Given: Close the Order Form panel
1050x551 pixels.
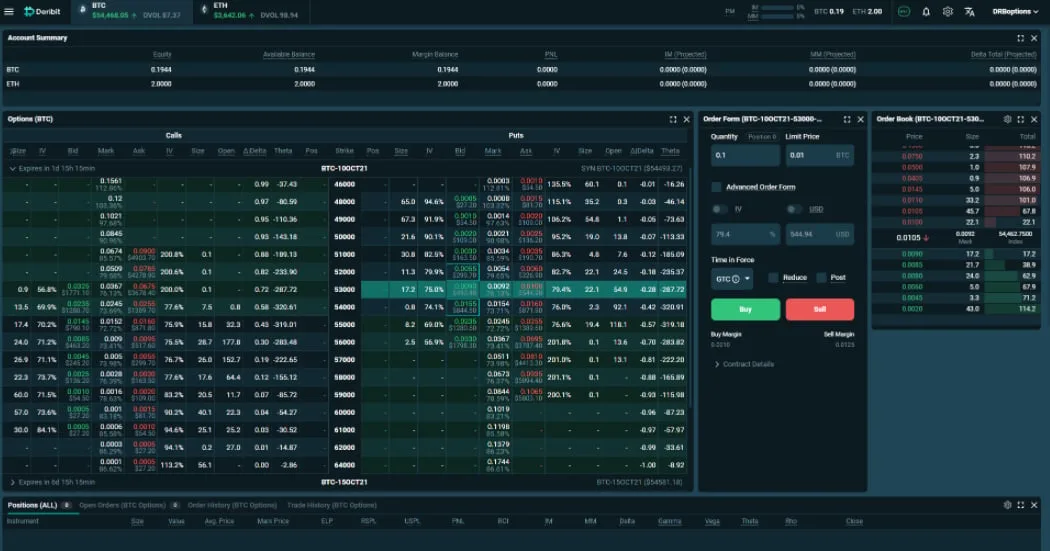Looking at the screenshot, I should click(x=860, y=119).
